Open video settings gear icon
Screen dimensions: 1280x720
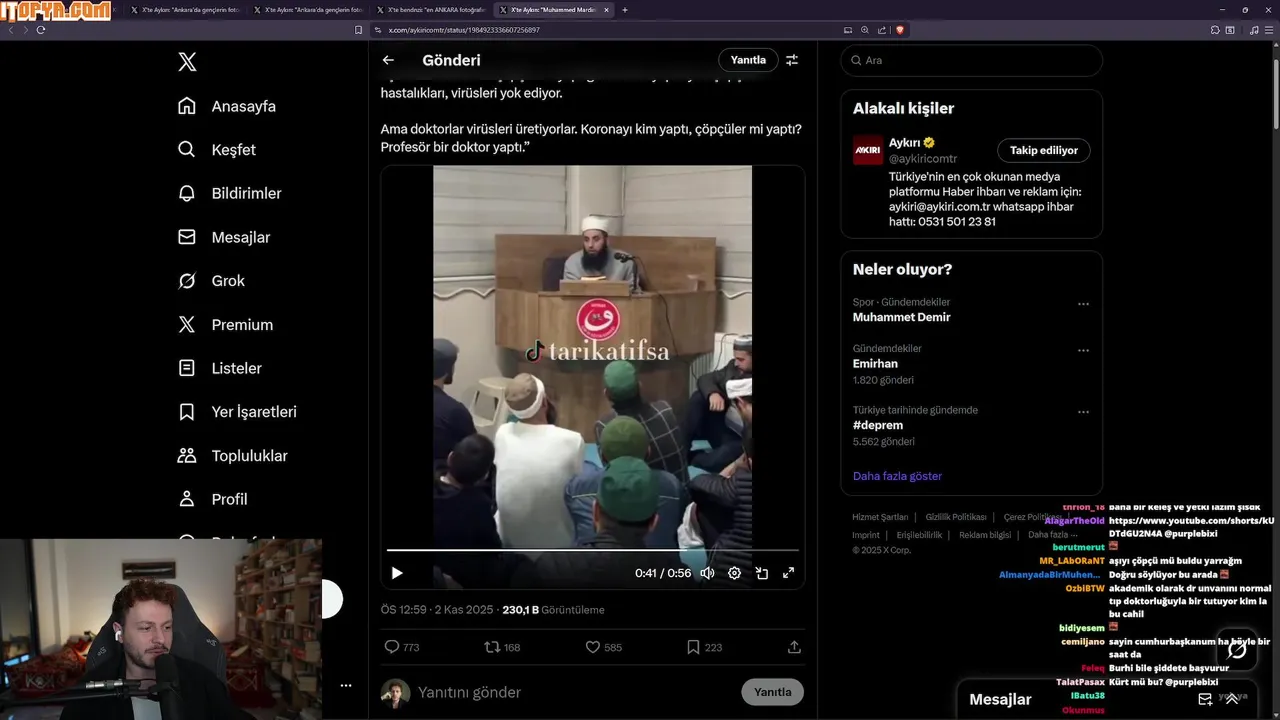(734, 573)
